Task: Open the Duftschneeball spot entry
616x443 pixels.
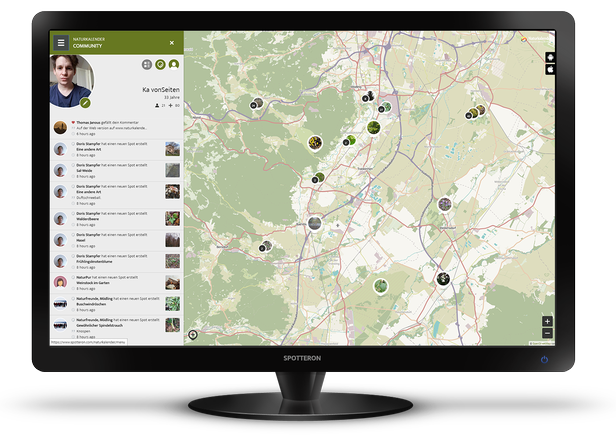Action: pyautogui.click(x=117, y=195)
